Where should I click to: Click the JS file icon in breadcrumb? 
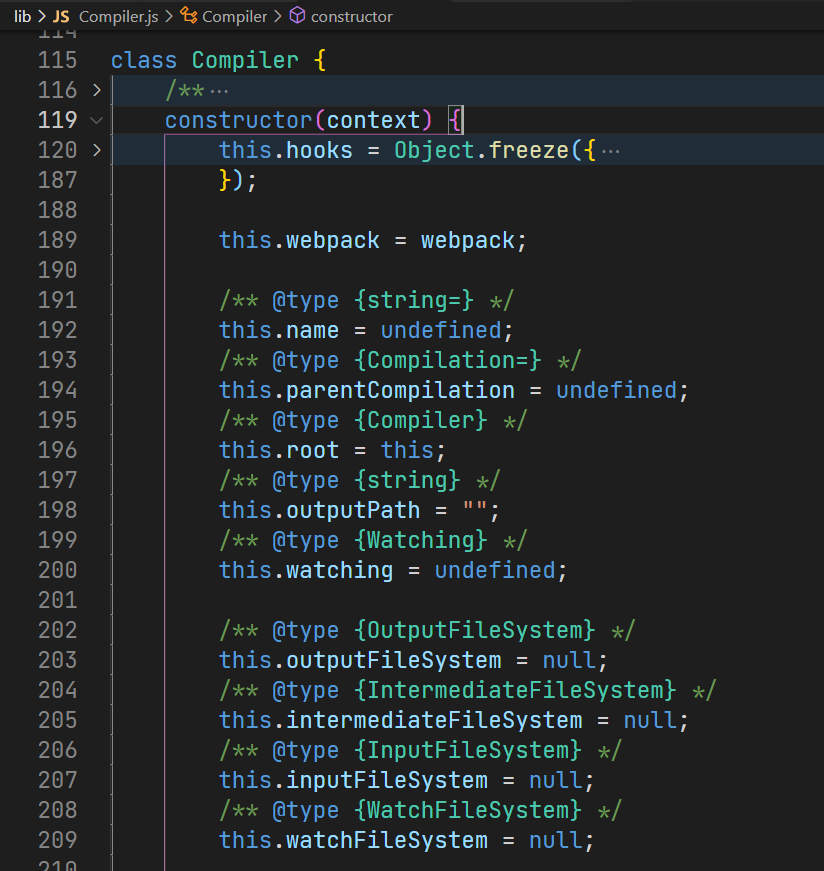(61, 17)
